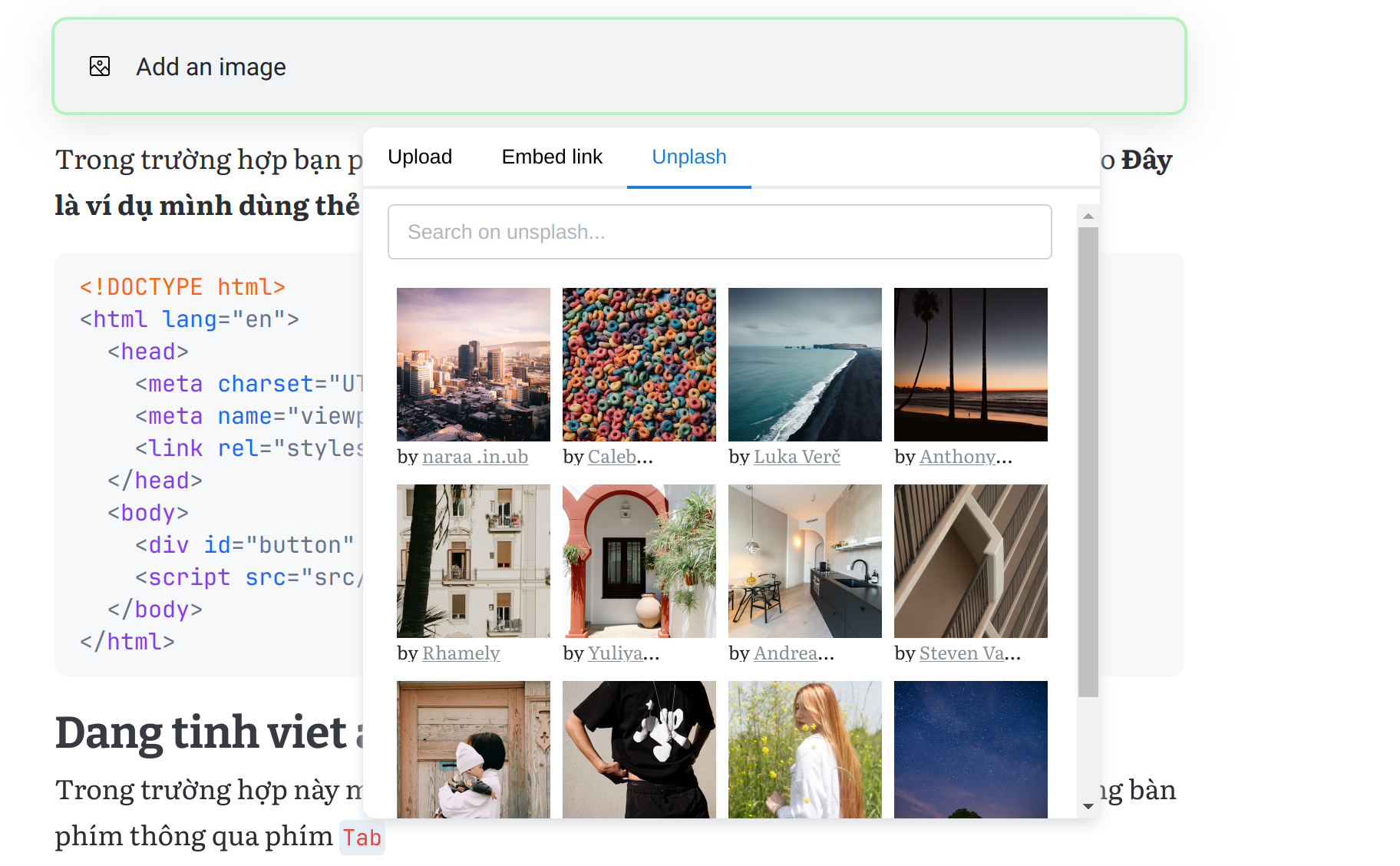Click the scrollbar down arrow in image picker

1088,806
